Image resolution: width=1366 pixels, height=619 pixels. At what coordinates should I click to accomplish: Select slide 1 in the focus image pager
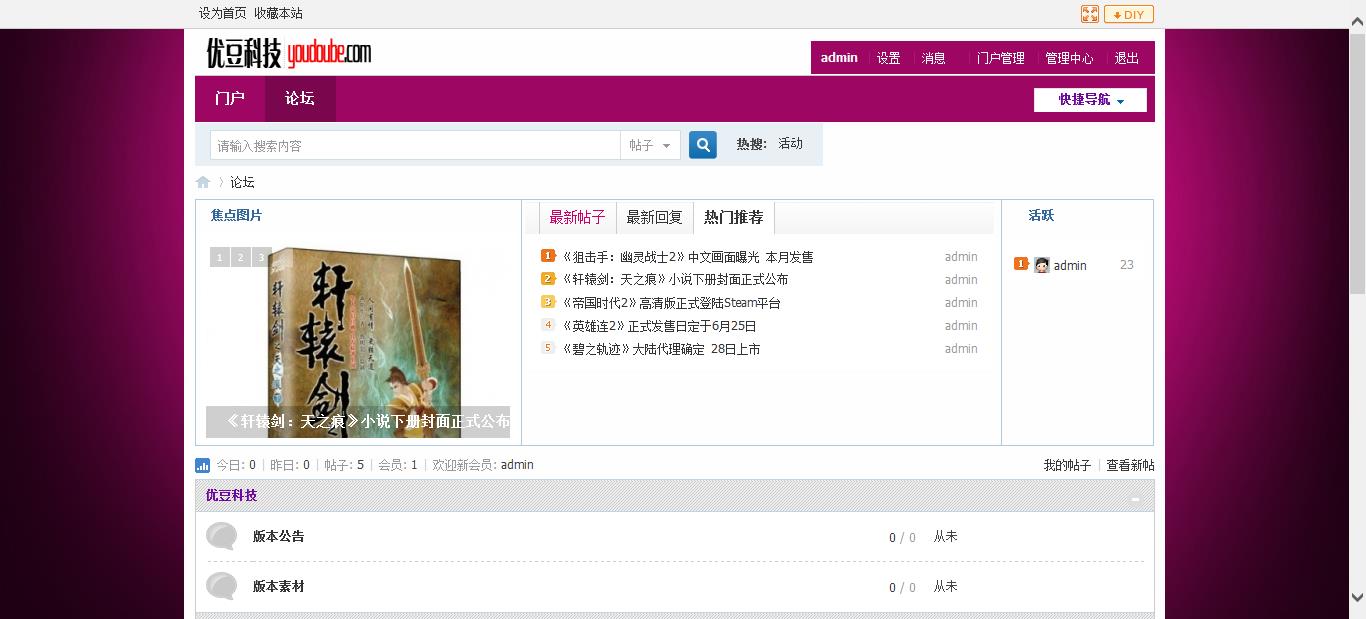click(x=219, y=256)
